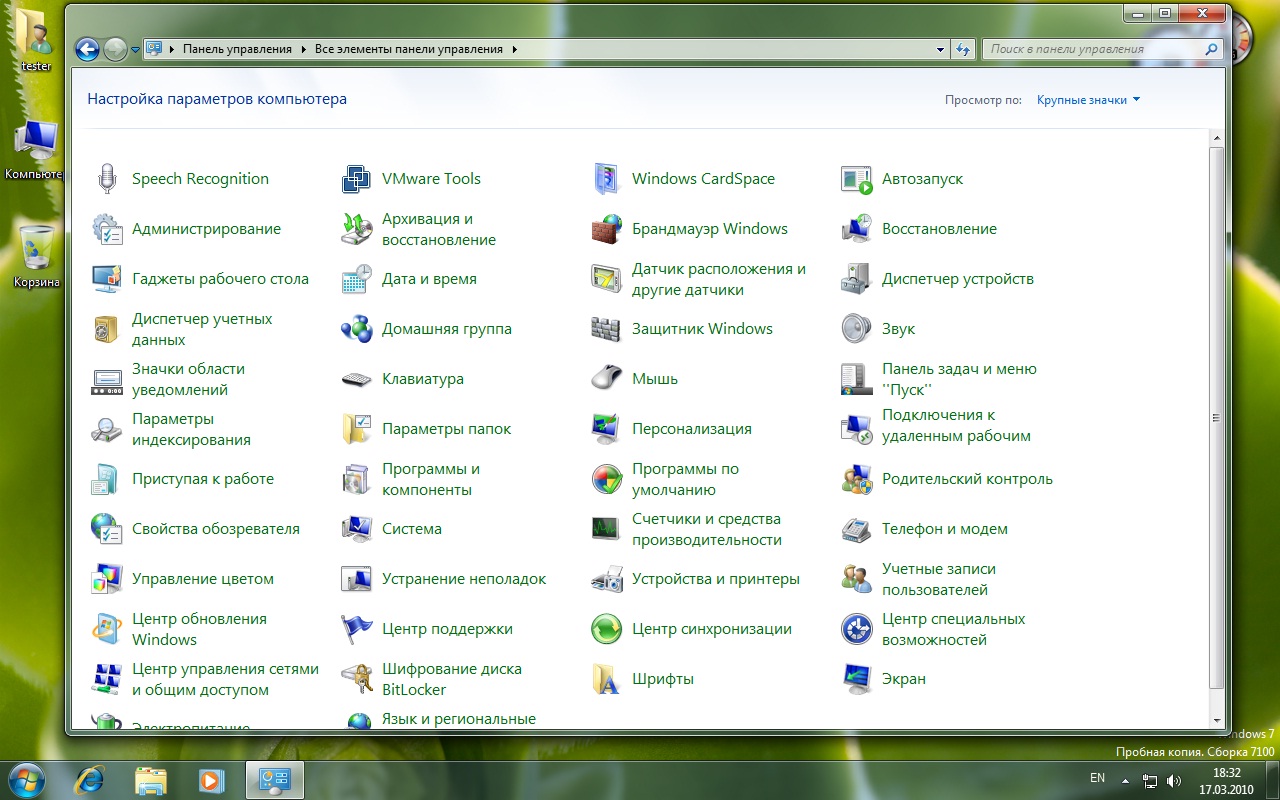The image size is (1280, 800).
Task: Click the vertical scrollbar down arrow
Action: 1217,720
